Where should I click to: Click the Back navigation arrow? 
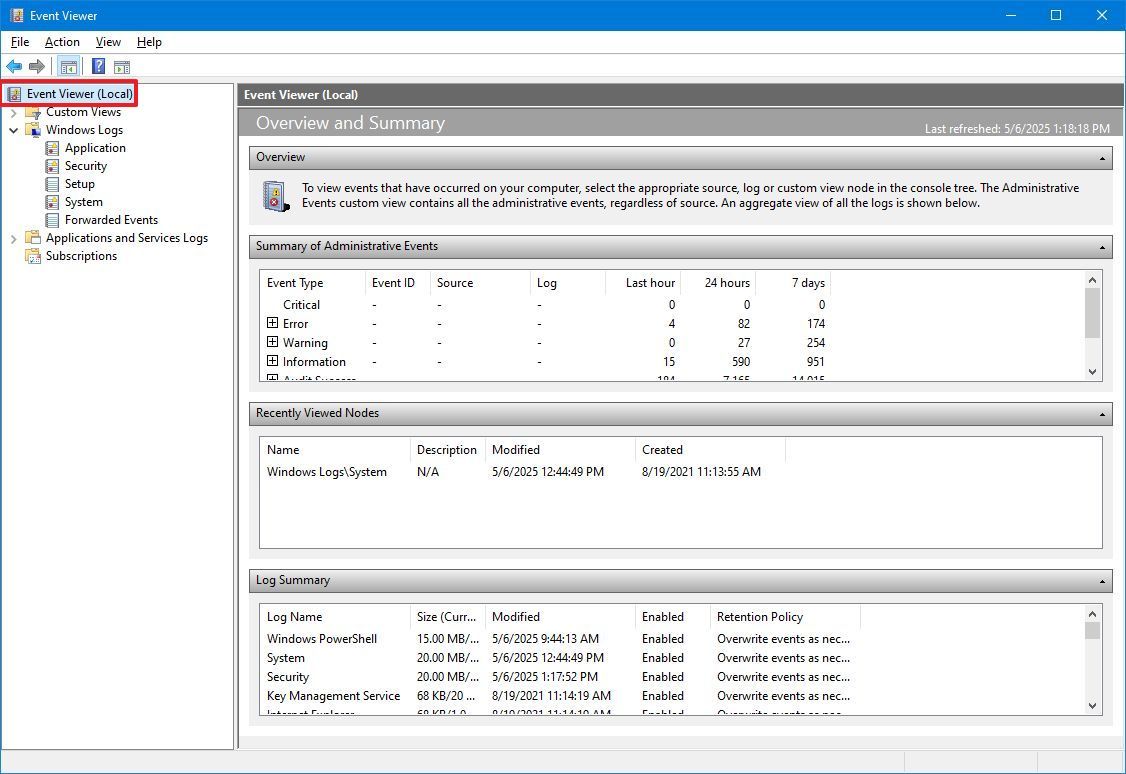(x=14, y=66)
